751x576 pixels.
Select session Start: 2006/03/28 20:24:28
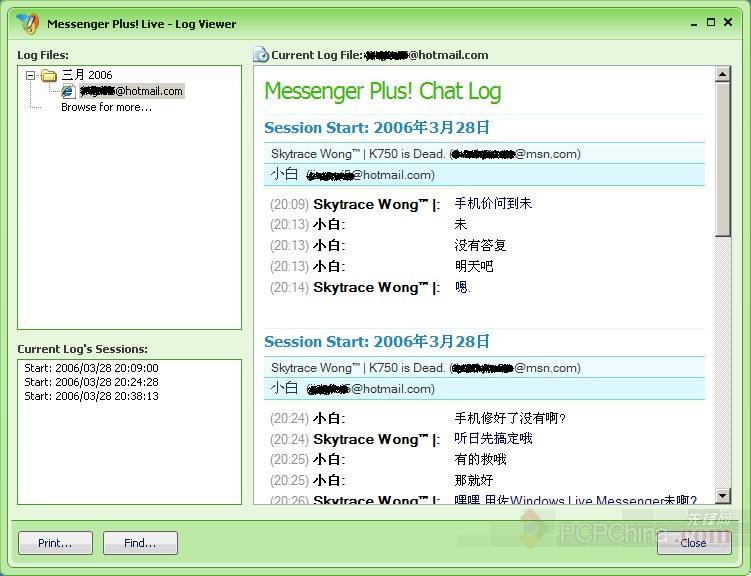click(x=91, y=382)
